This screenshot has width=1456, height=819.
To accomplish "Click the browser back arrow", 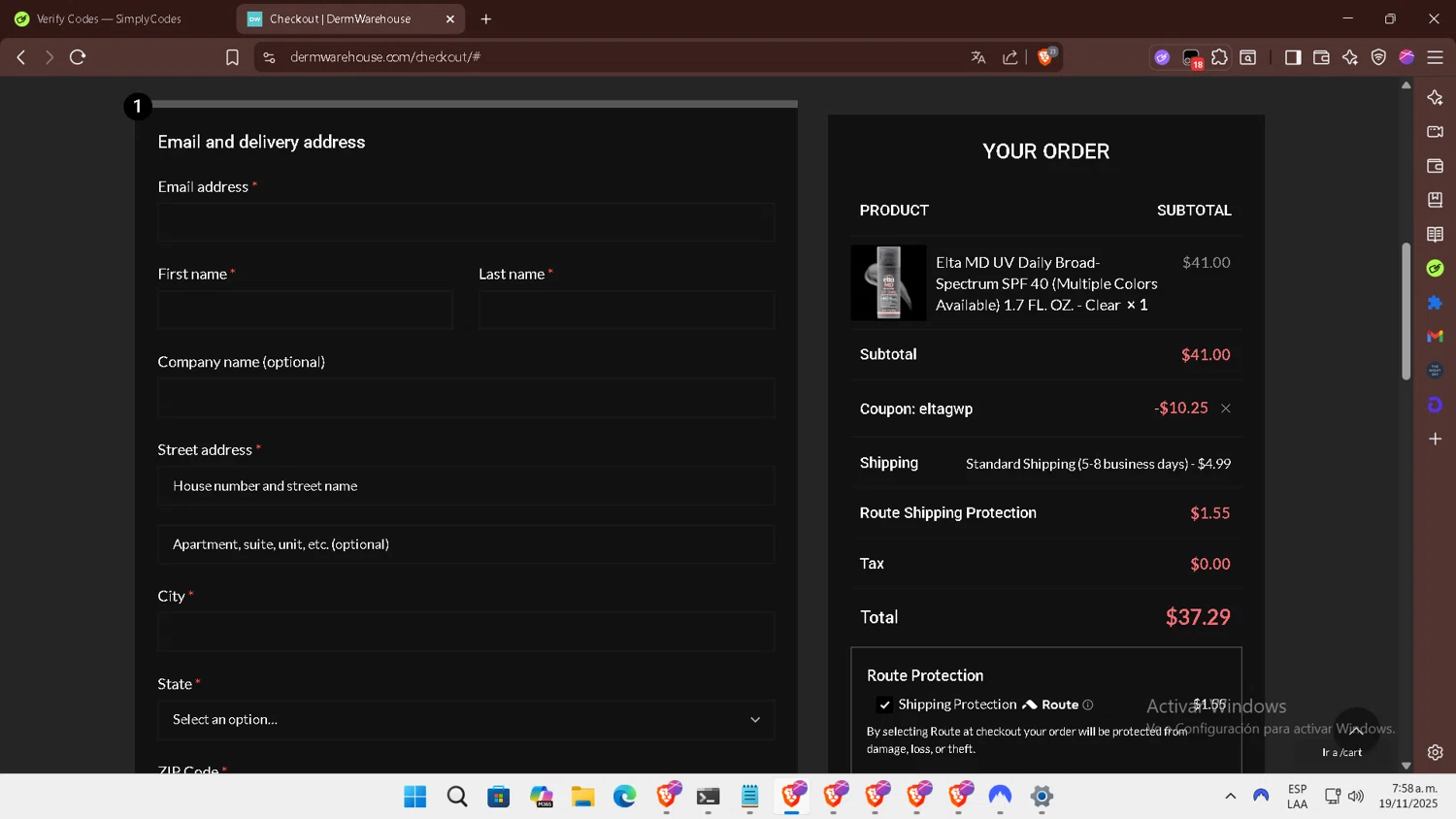I will pos(21,57).
